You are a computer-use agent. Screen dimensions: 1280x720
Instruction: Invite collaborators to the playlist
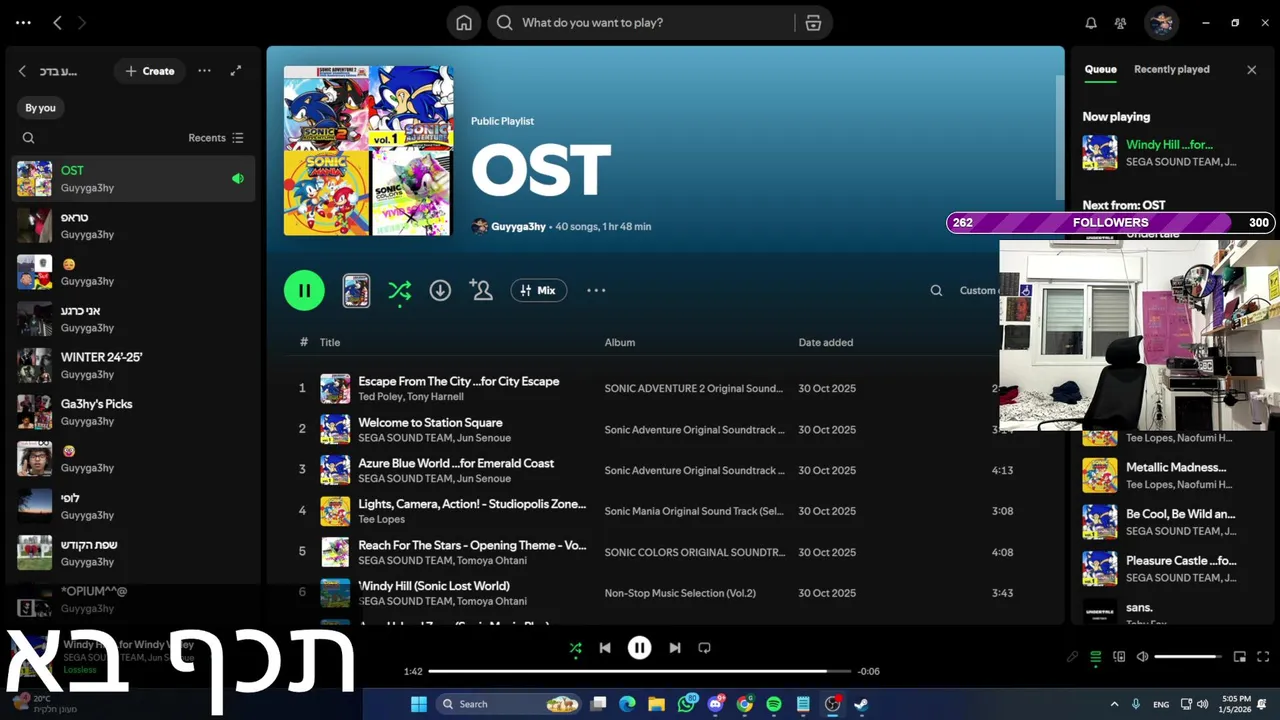(x=481, y=291)
